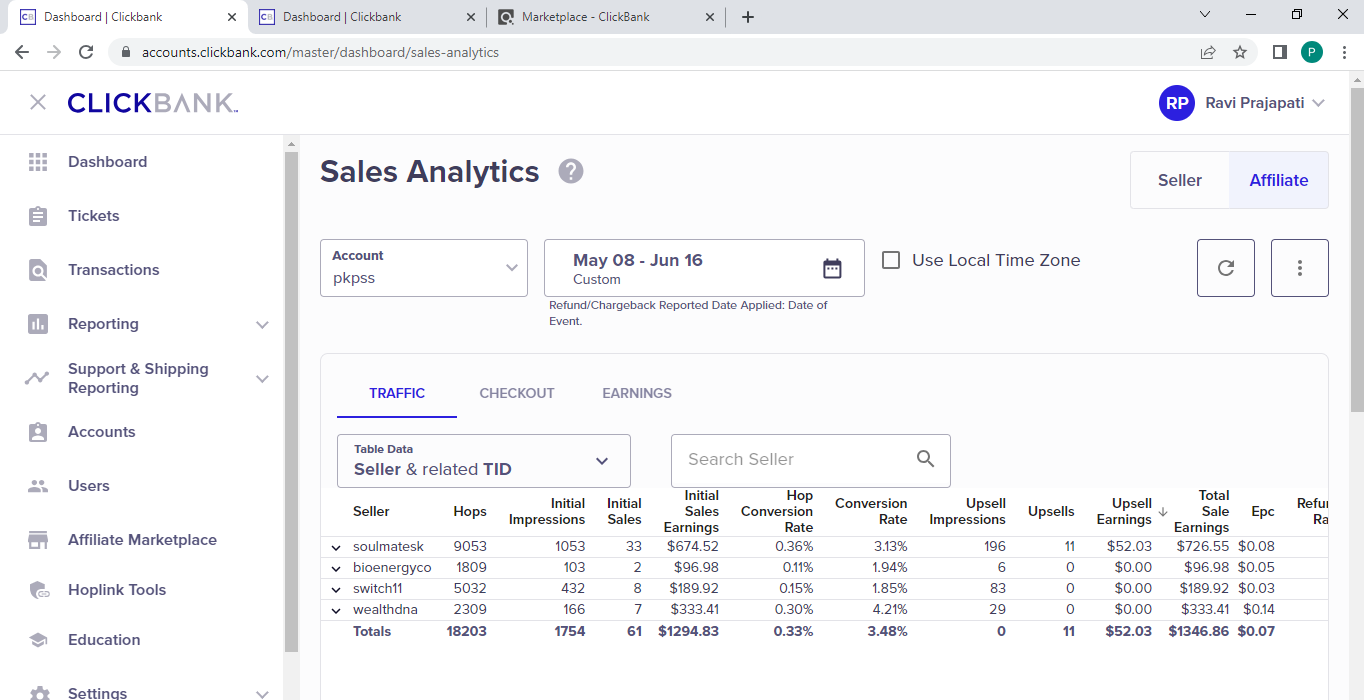
Task: Click the browser address bar URL
Action: [320, 52]
